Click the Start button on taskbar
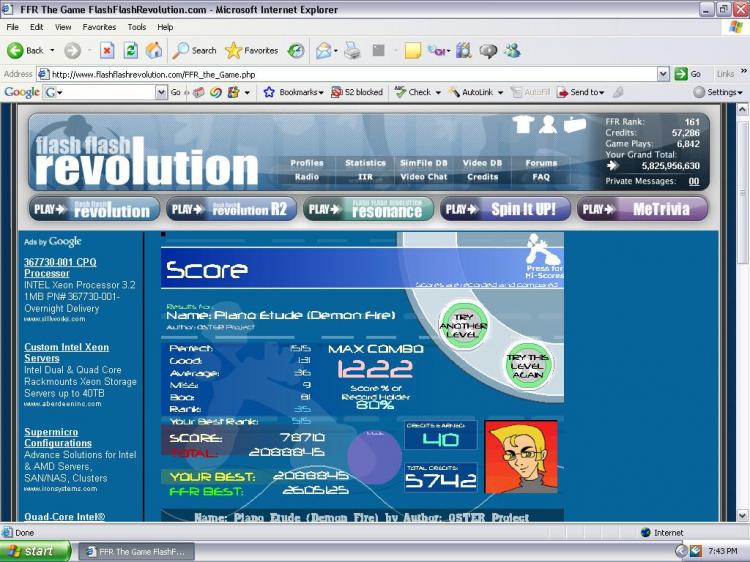 click(36, 551)
